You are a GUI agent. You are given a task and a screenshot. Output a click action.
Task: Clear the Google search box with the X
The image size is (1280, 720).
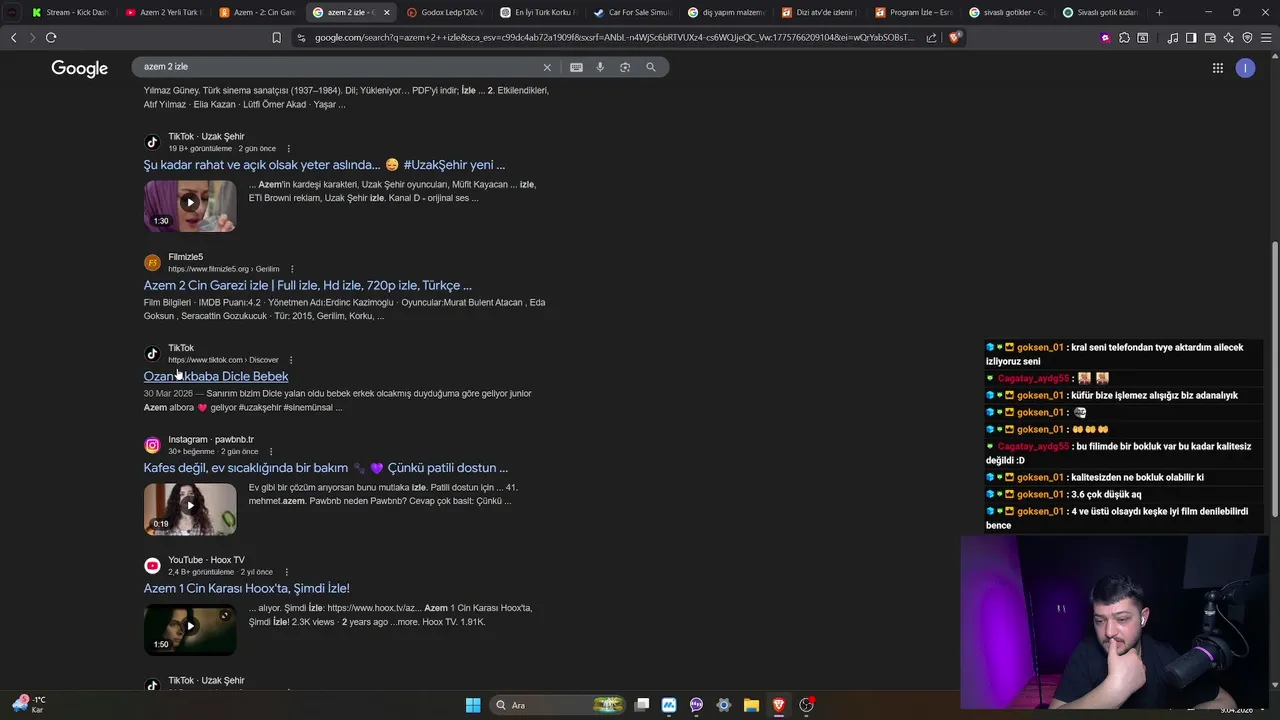point(547,67)
